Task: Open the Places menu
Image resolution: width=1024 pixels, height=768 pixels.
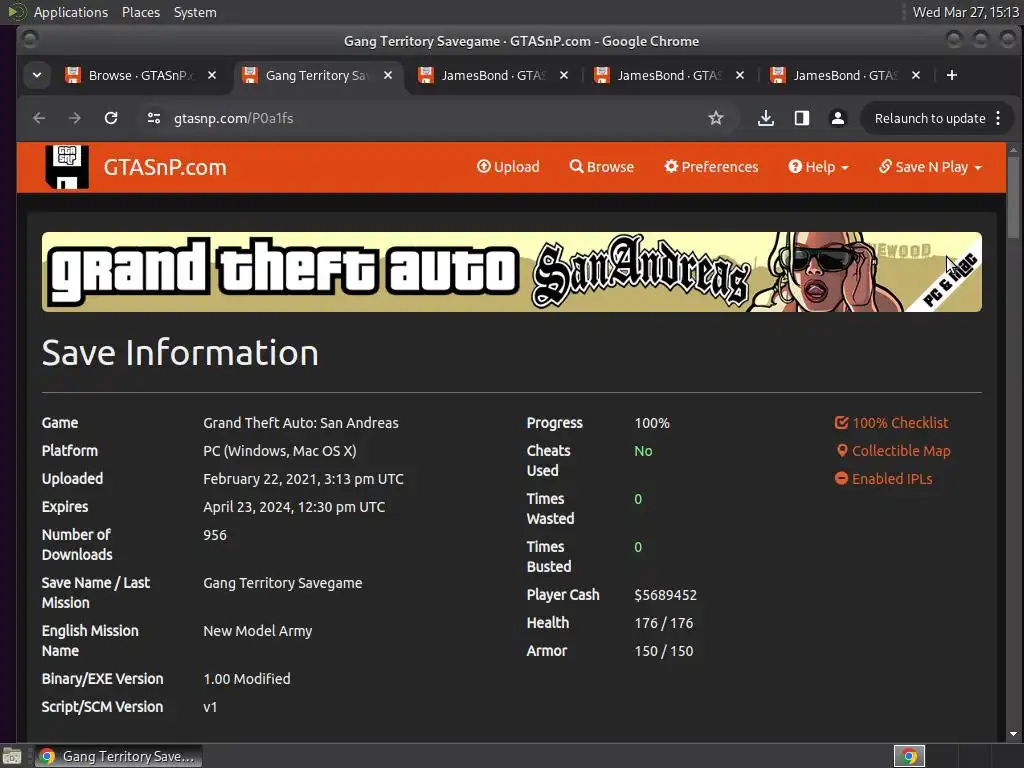Action: coord(140,12)
